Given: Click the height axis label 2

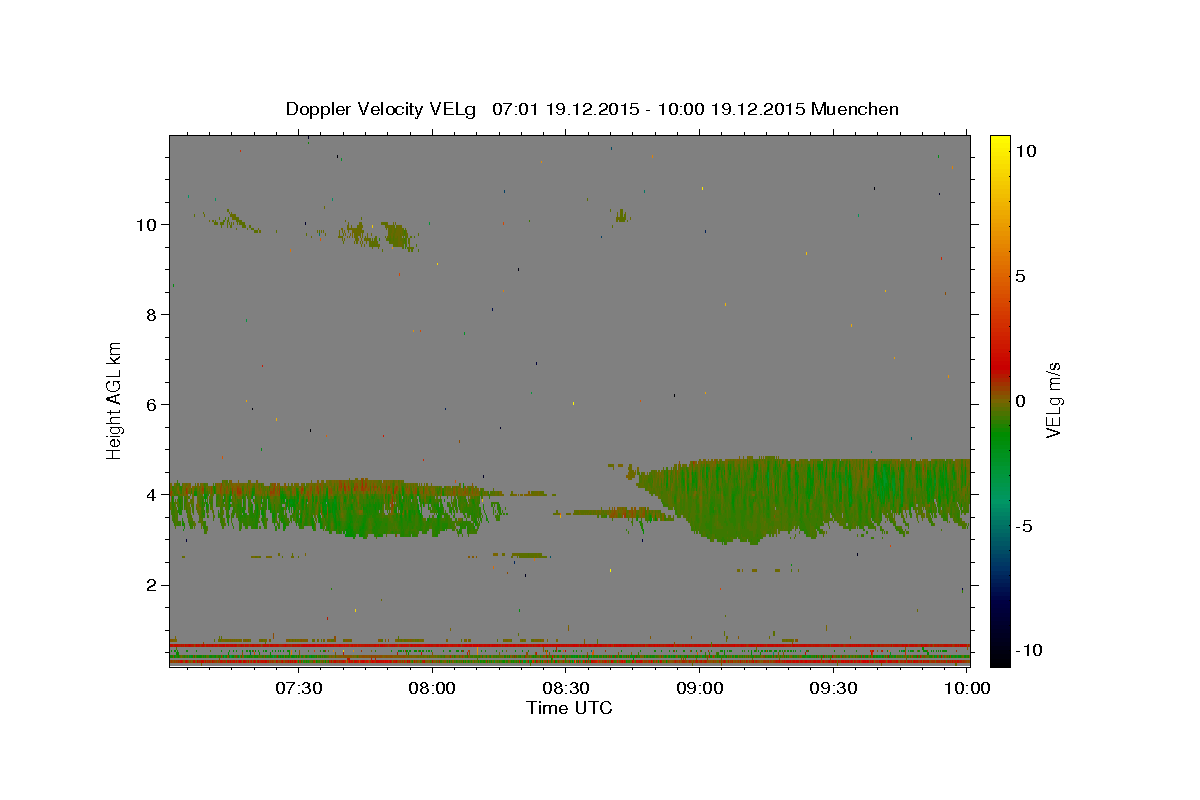Looking at the screenshot, I should pyautogui.click(x=151, y=585).
